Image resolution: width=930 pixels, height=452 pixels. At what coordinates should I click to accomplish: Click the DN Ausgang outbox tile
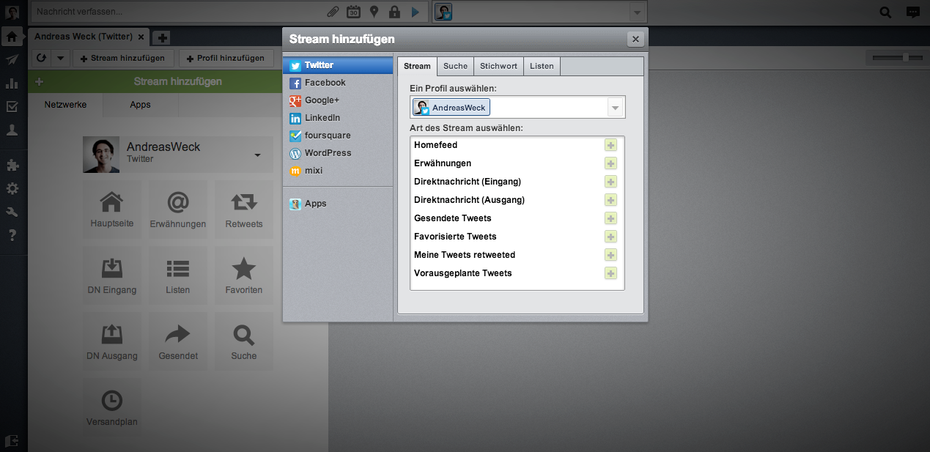coord(112,341)
